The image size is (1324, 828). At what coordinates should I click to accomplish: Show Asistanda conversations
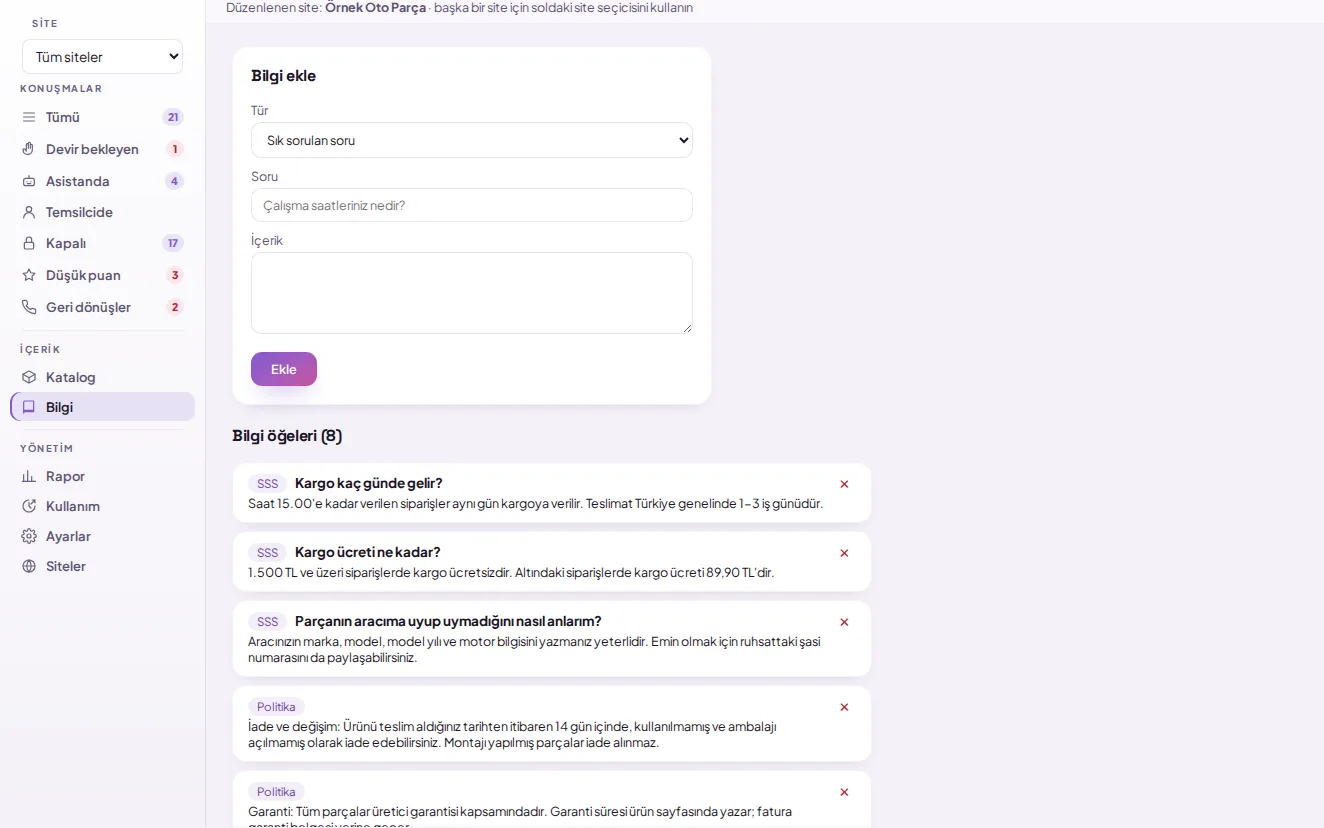[x=102, y=181]
